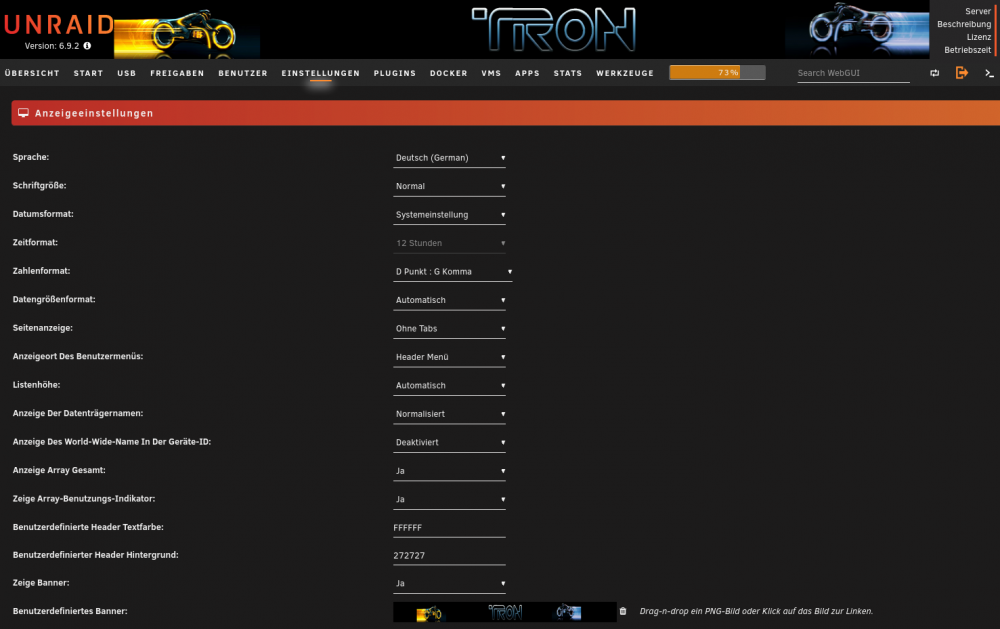1000x629 pixels.
Task: Click the custom TRON banner thumbnail
Action: [505, 612]
